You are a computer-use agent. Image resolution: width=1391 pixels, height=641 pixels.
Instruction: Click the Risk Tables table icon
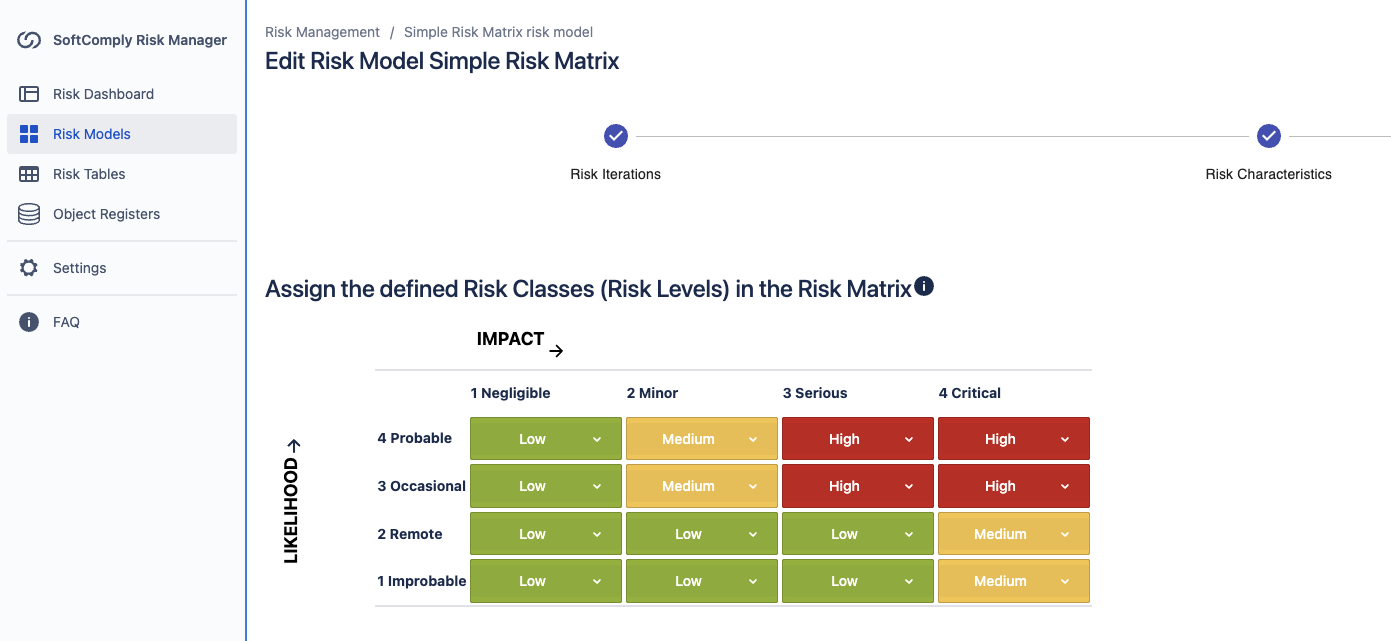click(x=29, y=174)
